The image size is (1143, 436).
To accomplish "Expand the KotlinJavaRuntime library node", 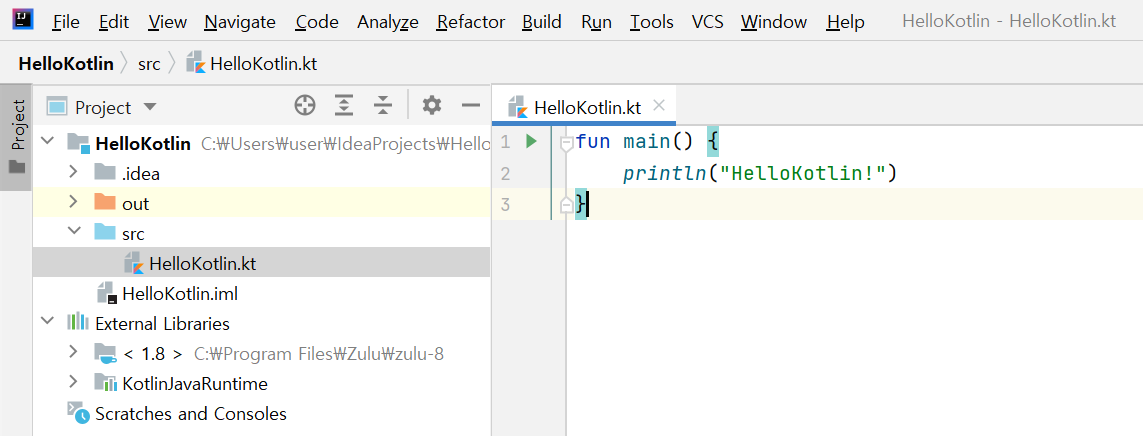I will pos(73,384).
